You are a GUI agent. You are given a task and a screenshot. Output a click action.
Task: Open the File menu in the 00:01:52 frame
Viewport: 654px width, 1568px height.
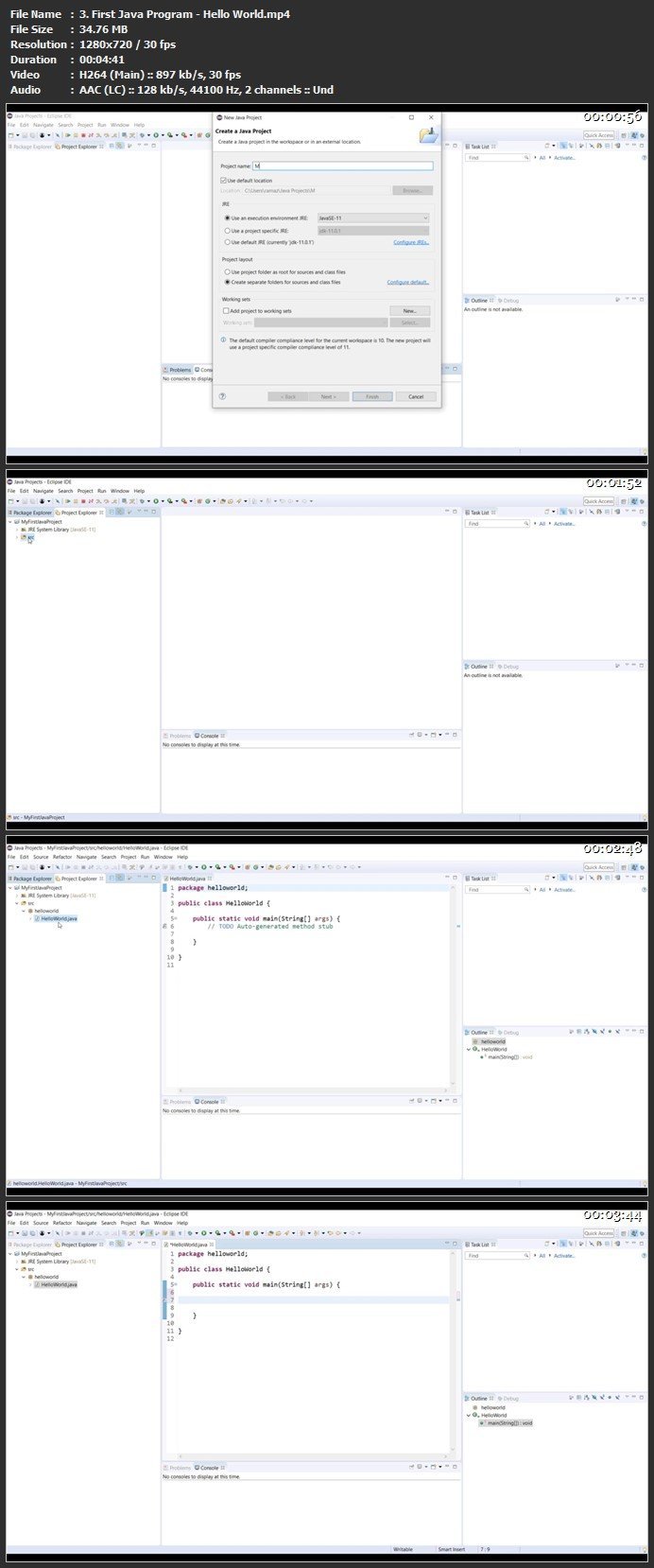[11, 491]
